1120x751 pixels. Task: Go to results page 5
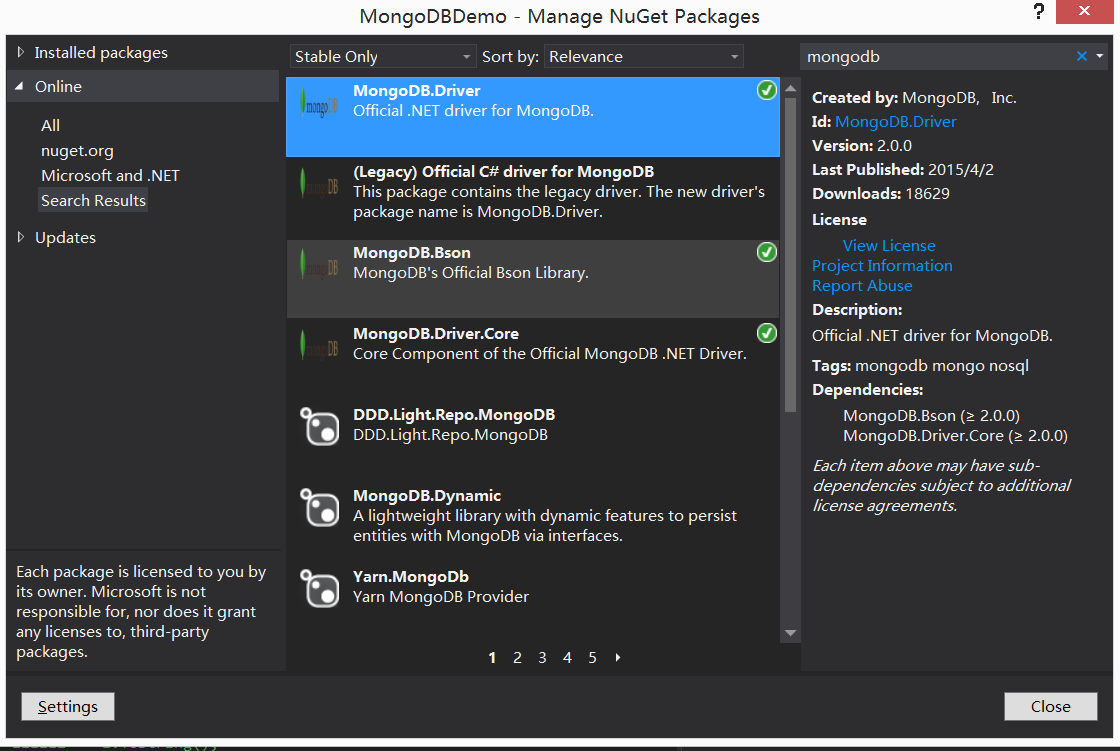(x=592, y=657)
